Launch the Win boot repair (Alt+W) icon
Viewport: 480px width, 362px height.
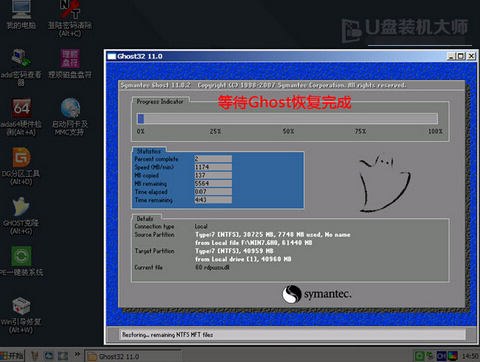21,315
